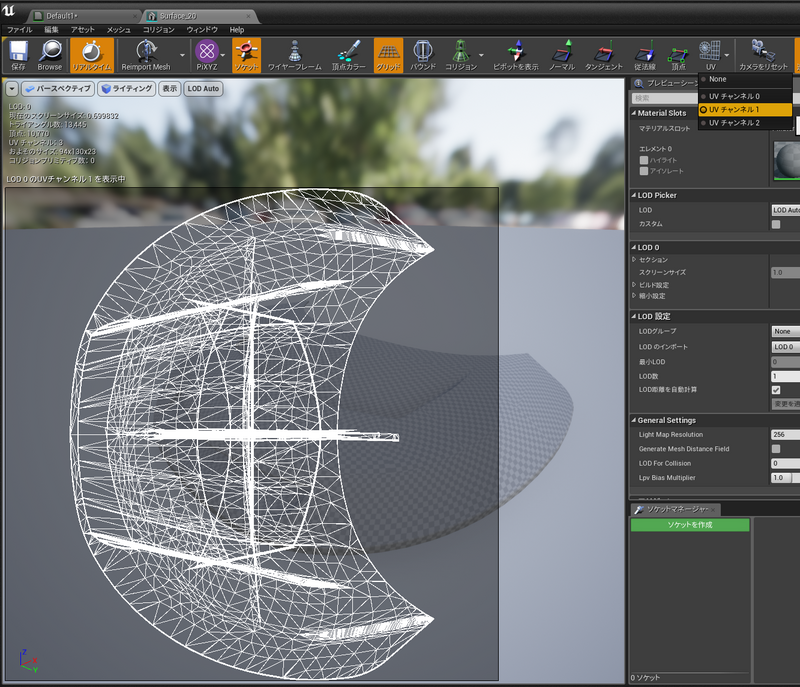
Task: Open Perspective (パースペクティブ) view mode menu
Action: click(x=58, y=89)
